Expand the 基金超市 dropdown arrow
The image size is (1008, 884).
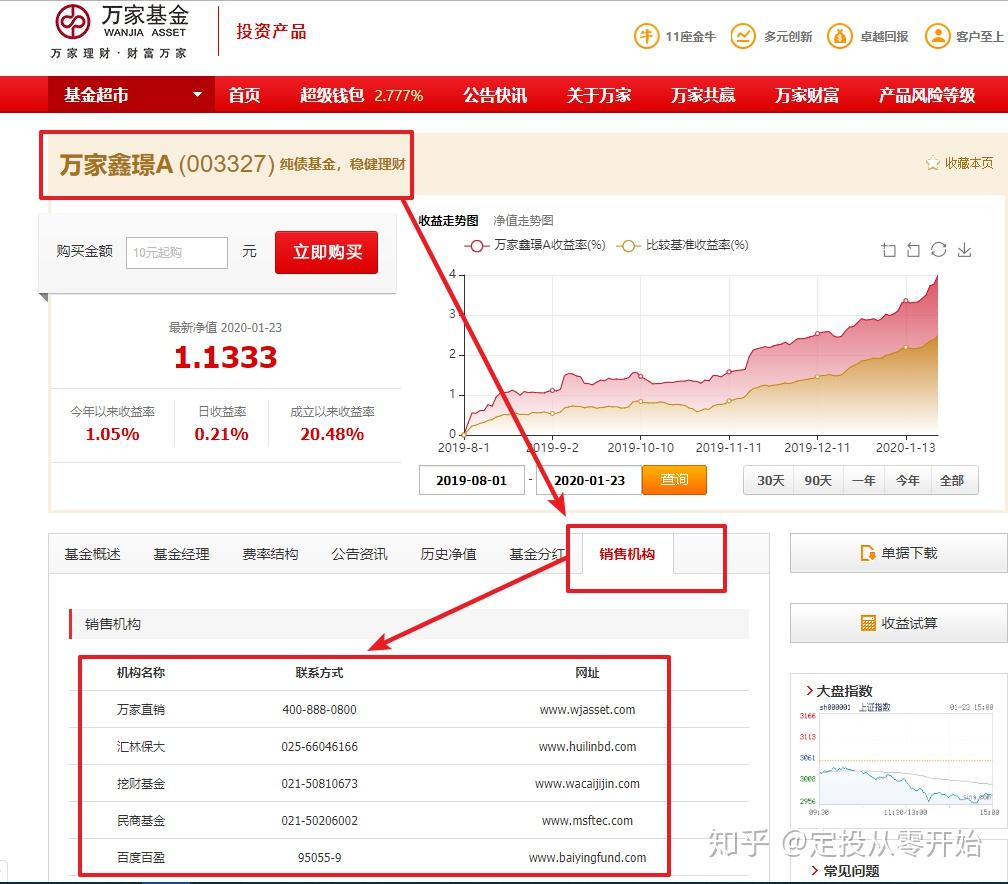pos(197,95)
